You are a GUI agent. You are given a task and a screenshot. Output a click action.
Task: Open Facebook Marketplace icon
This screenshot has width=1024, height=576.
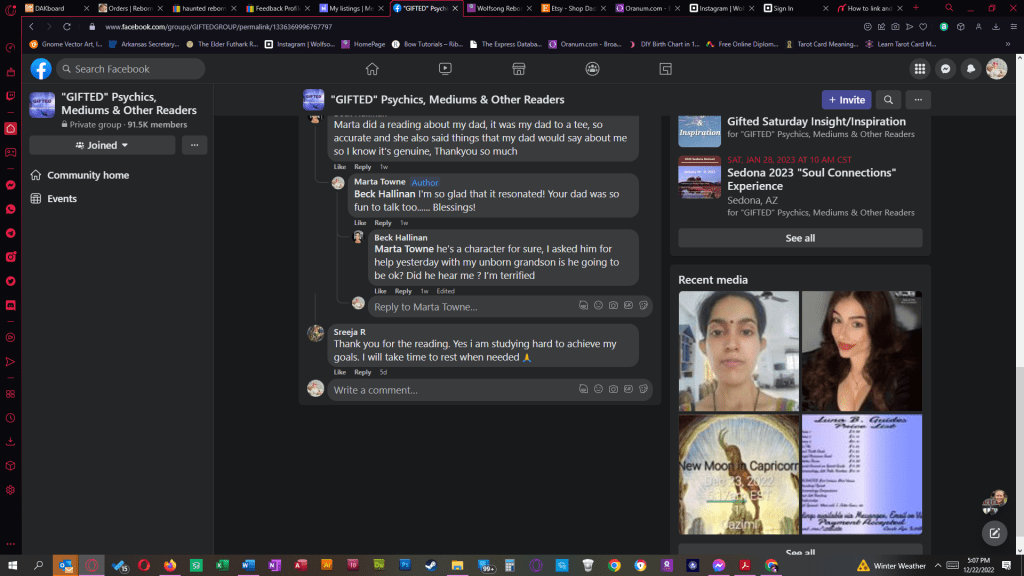tap(518, 69)
